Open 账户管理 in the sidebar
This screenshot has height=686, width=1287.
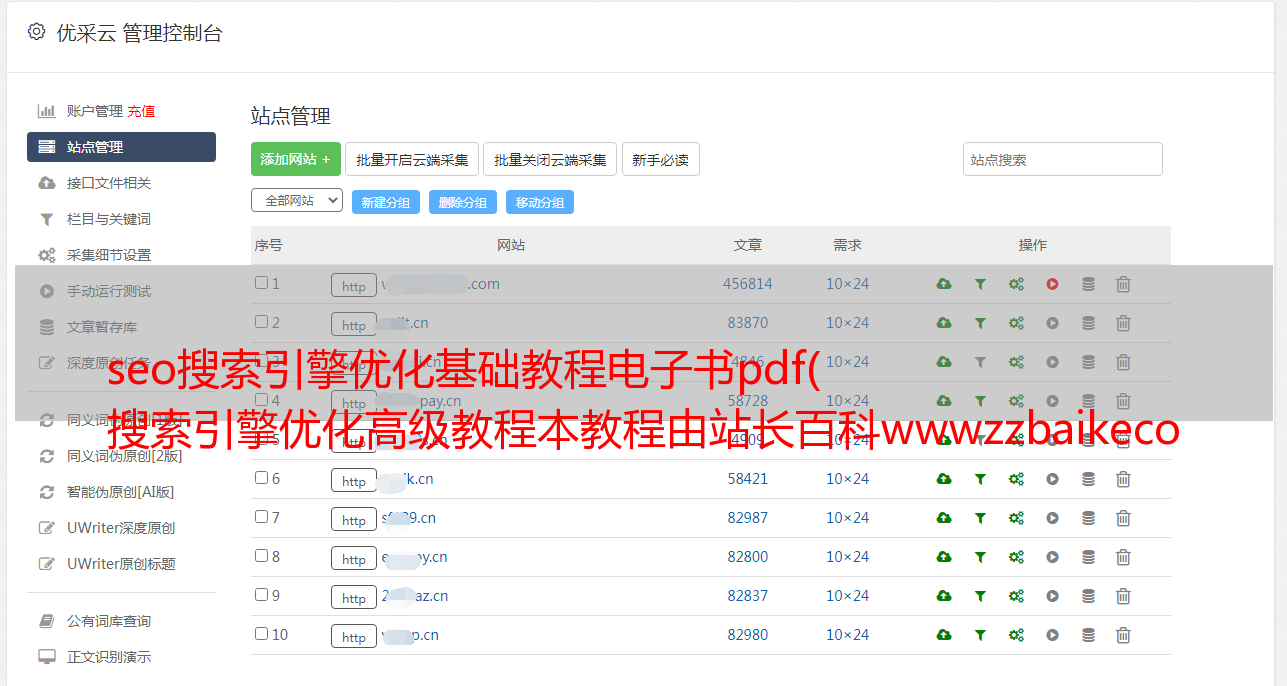(x=95, y=111)
